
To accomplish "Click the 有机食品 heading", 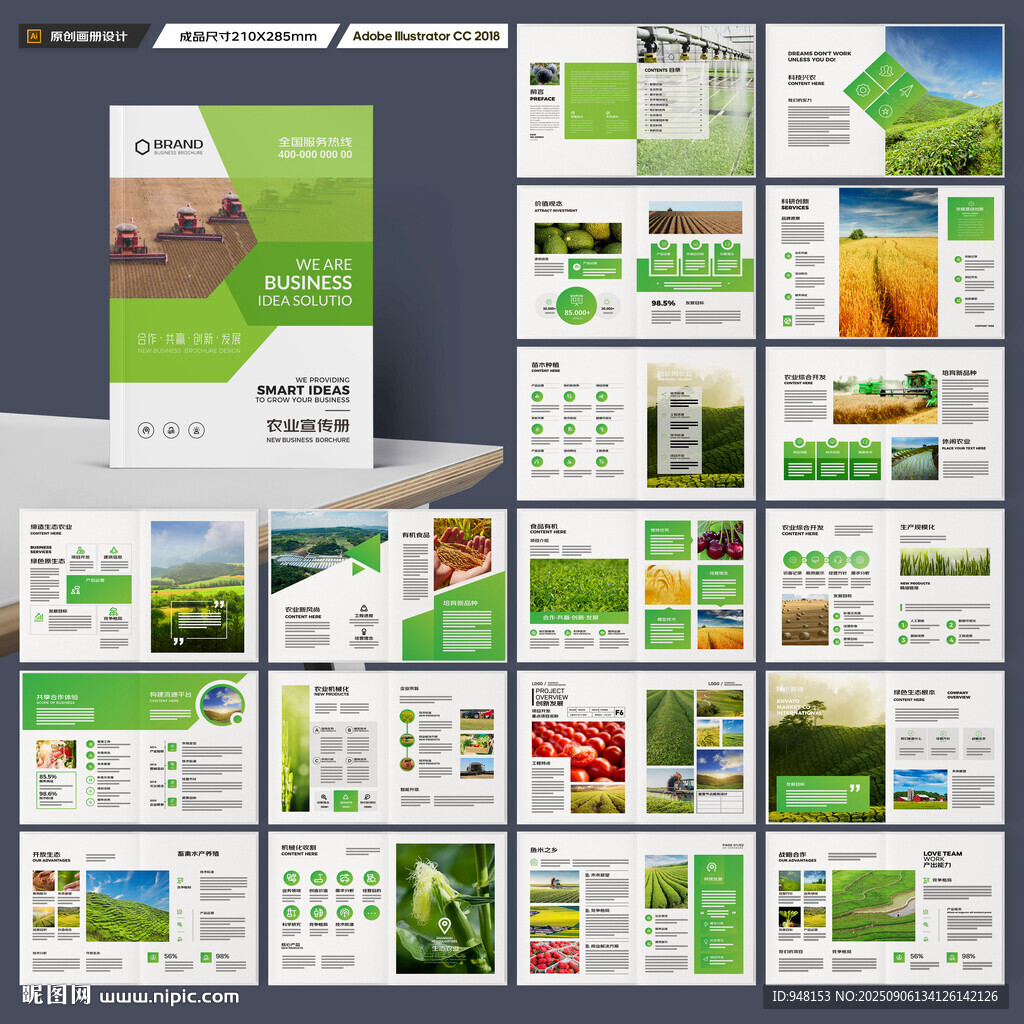I will pos(416,535).
